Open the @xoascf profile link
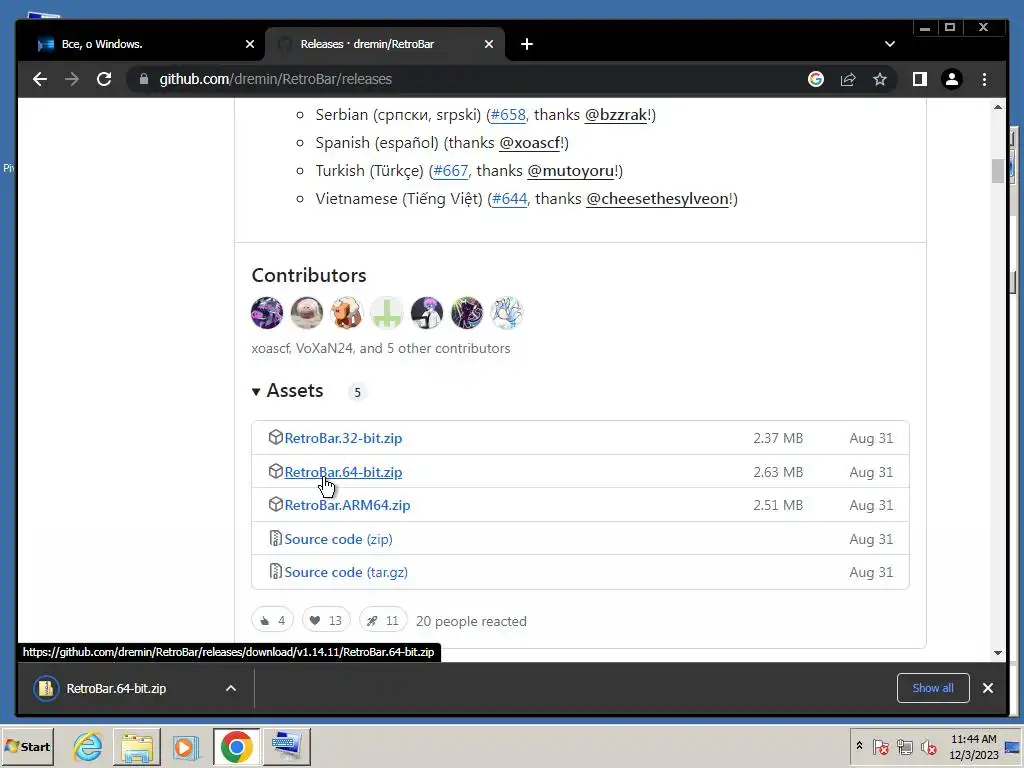Screen dimensions: 1024x768 (530, 143)
